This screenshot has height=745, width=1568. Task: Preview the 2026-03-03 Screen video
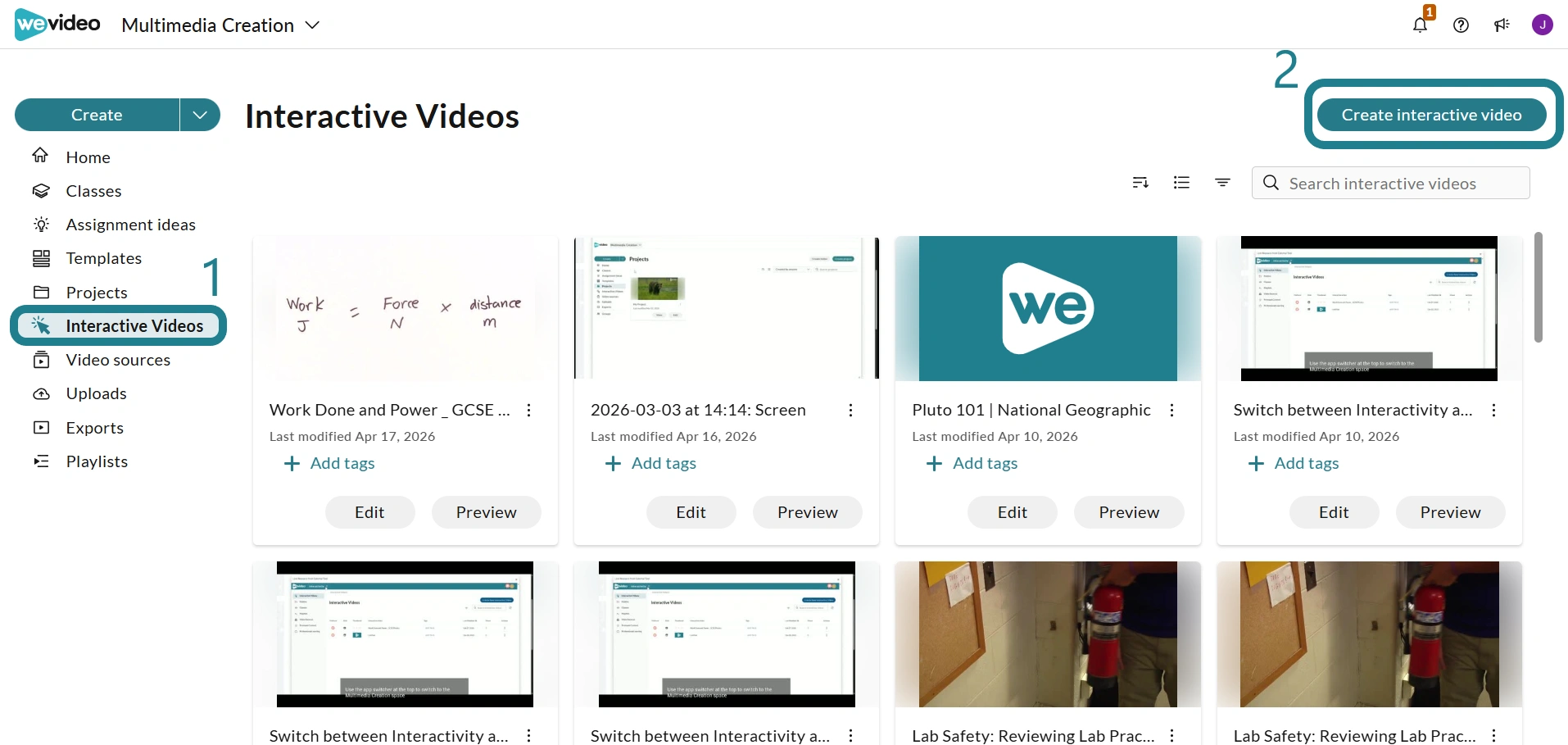click(x=808, y=512)
